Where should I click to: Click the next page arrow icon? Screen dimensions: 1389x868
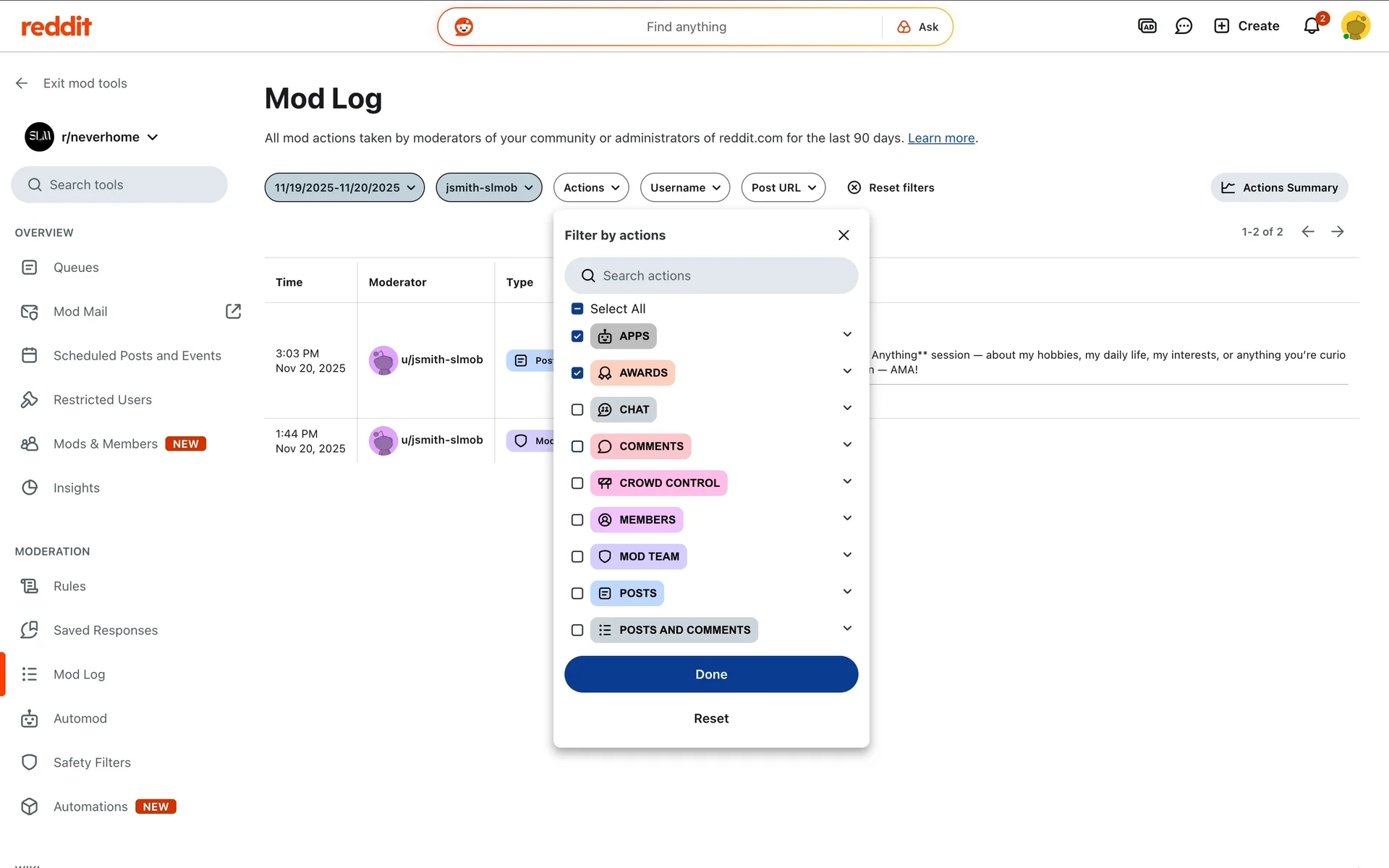1338,231
